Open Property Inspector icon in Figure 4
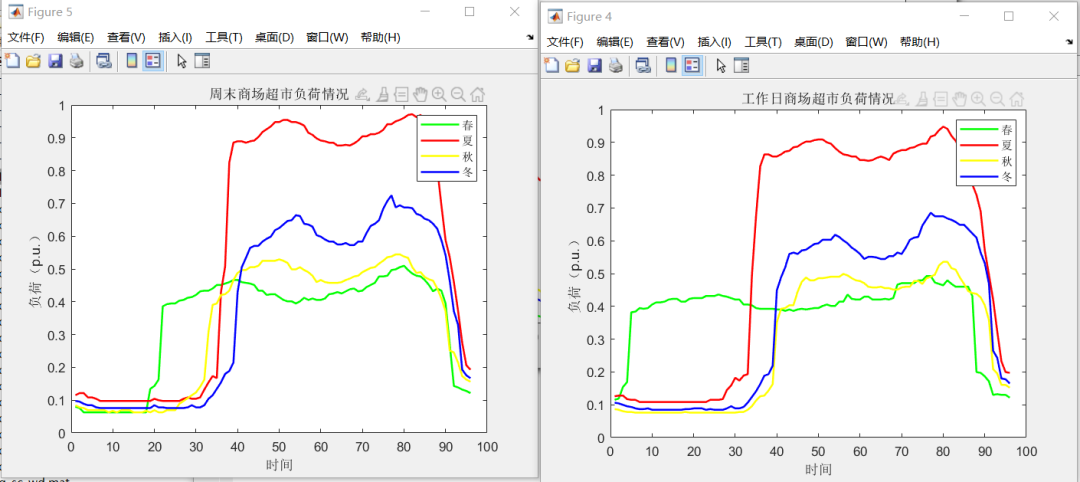 coord(741,65)
